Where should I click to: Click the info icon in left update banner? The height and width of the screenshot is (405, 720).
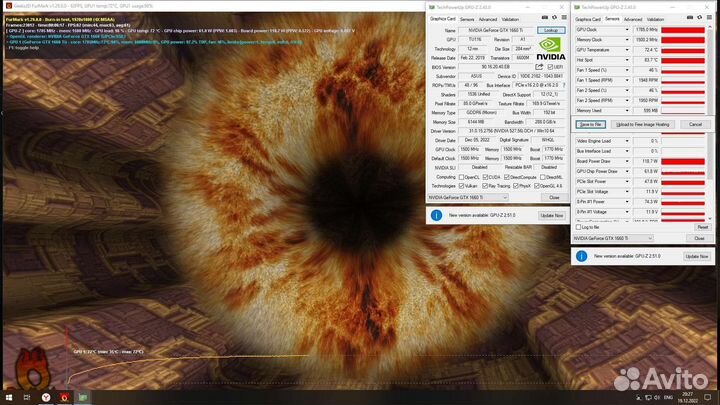pos(436,215)
